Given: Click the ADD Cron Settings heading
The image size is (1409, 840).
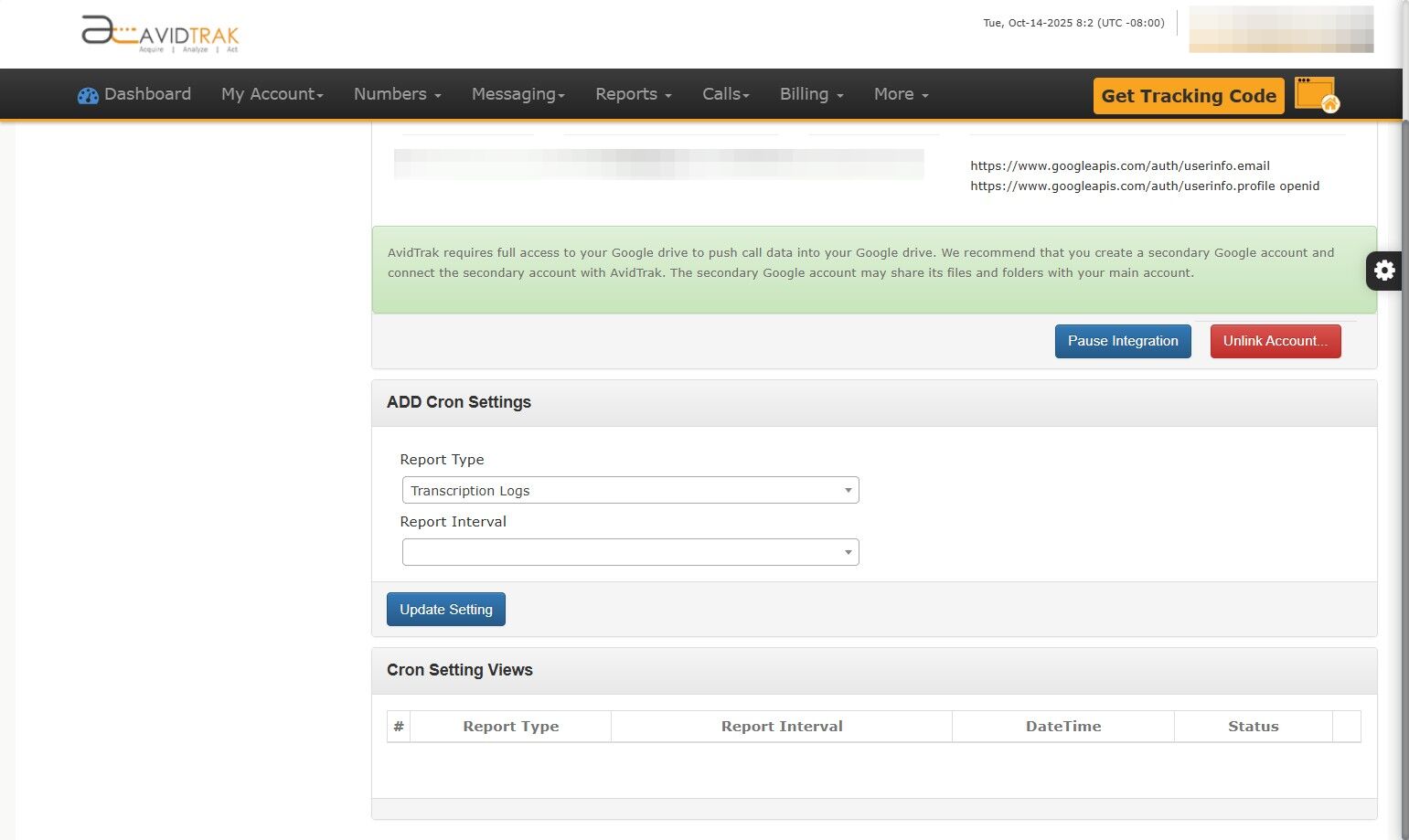Looking at the screenshot, I should (459, 402).
